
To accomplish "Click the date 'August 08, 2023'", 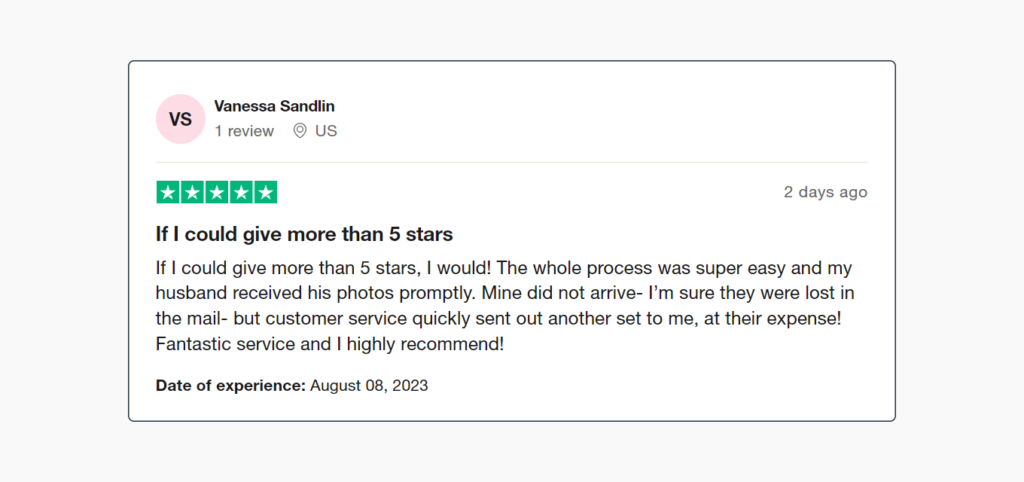I will [x=369, y=385].
